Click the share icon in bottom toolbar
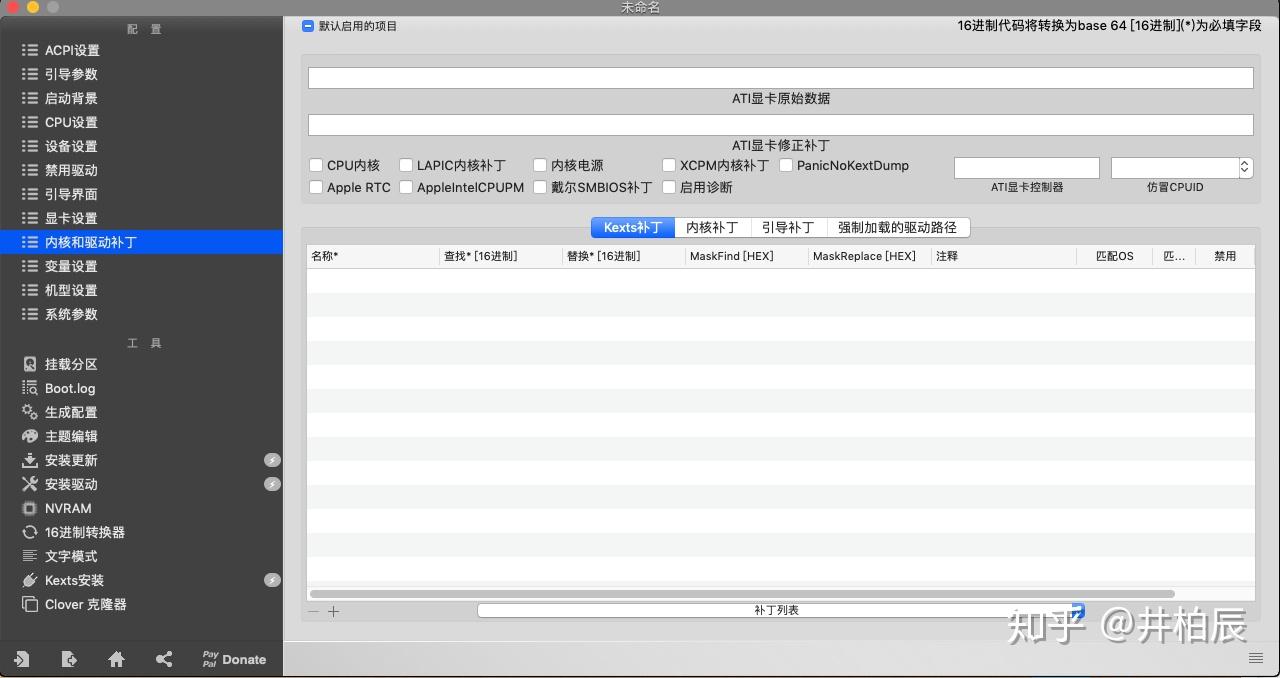Screen dimensions: 1280x678 click(x=163, y=659)
